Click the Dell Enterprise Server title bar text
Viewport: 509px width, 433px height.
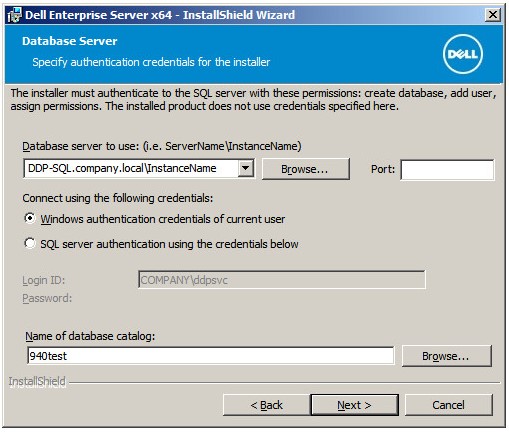pos(160,15)
